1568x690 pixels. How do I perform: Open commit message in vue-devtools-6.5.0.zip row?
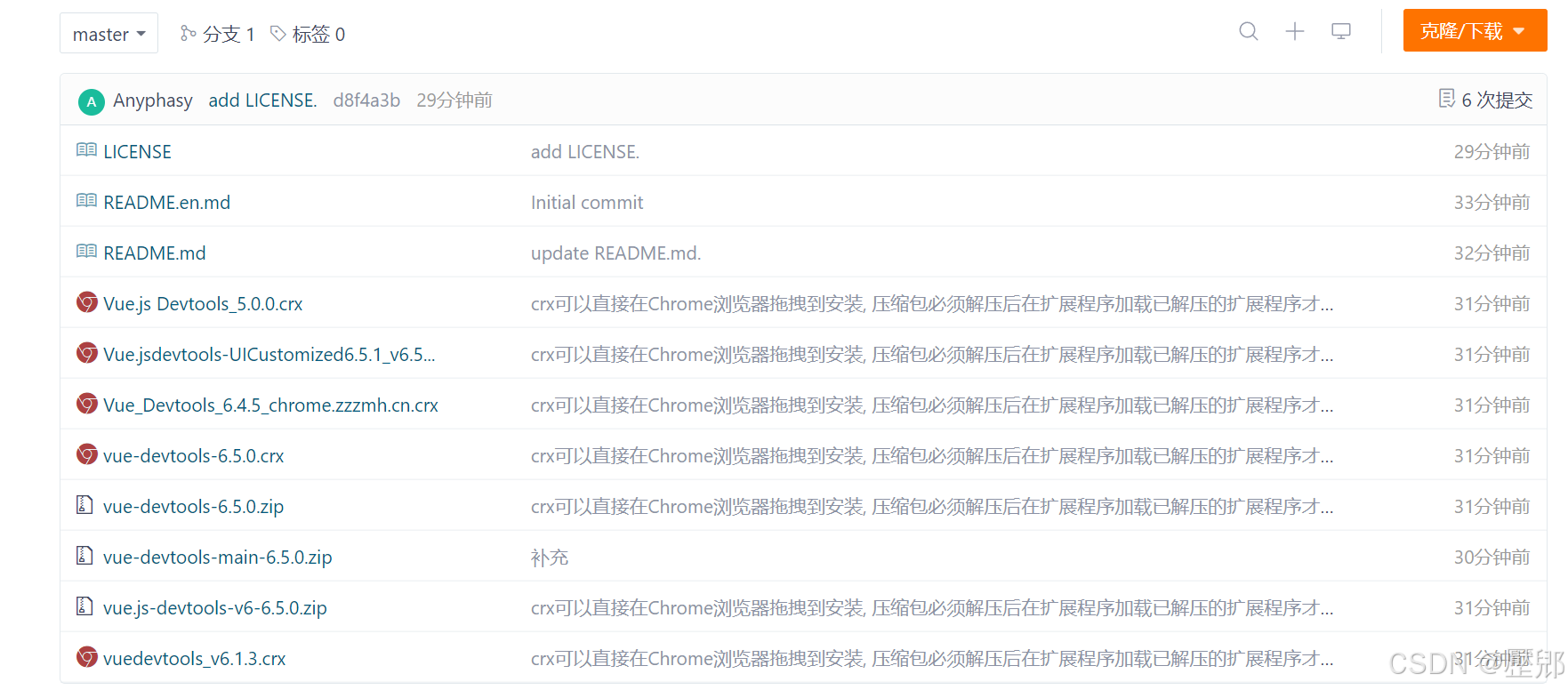pyautogui.click(x=931, y=507)
